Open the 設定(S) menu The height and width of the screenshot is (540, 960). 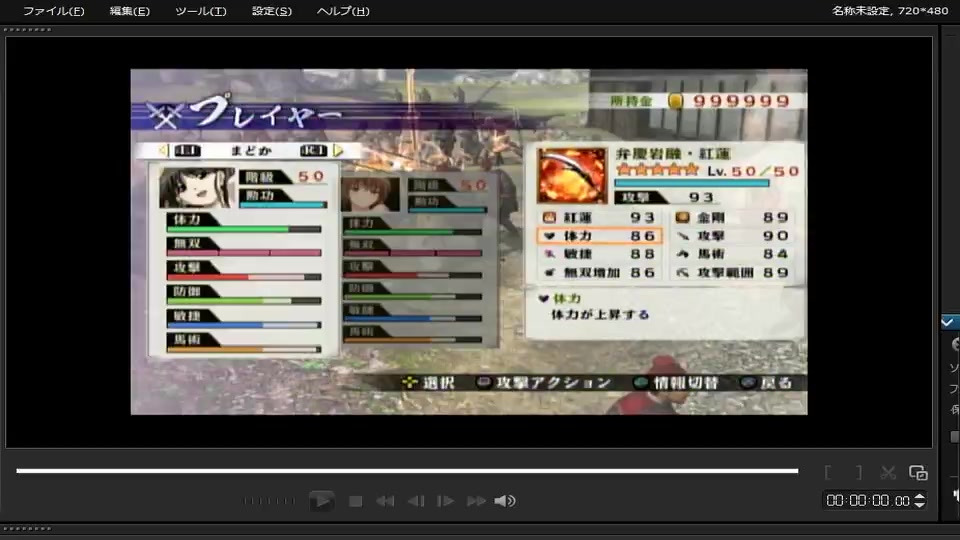[x=272, y=11]
